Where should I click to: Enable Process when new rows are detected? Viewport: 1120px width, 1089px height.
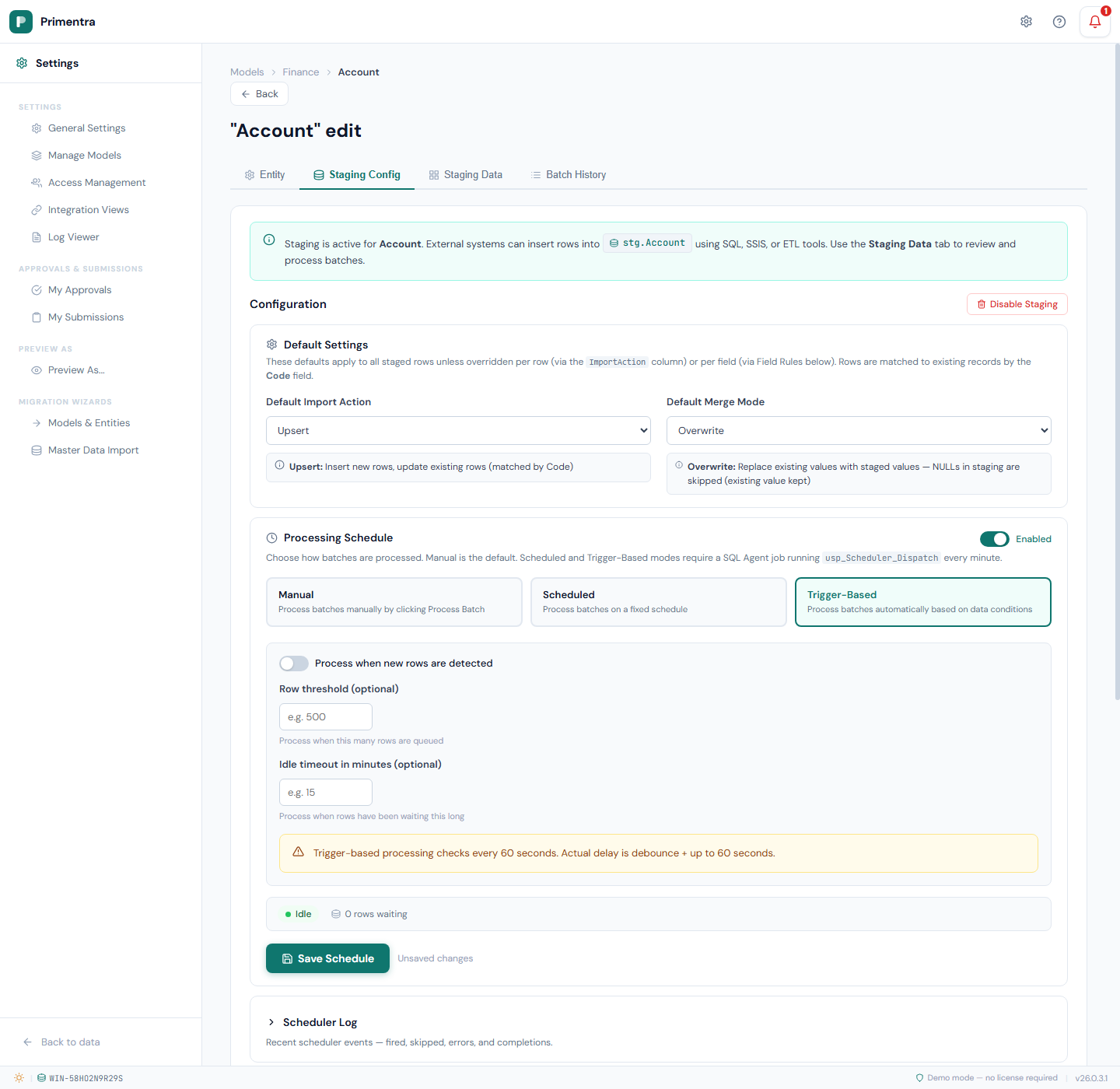294,664
